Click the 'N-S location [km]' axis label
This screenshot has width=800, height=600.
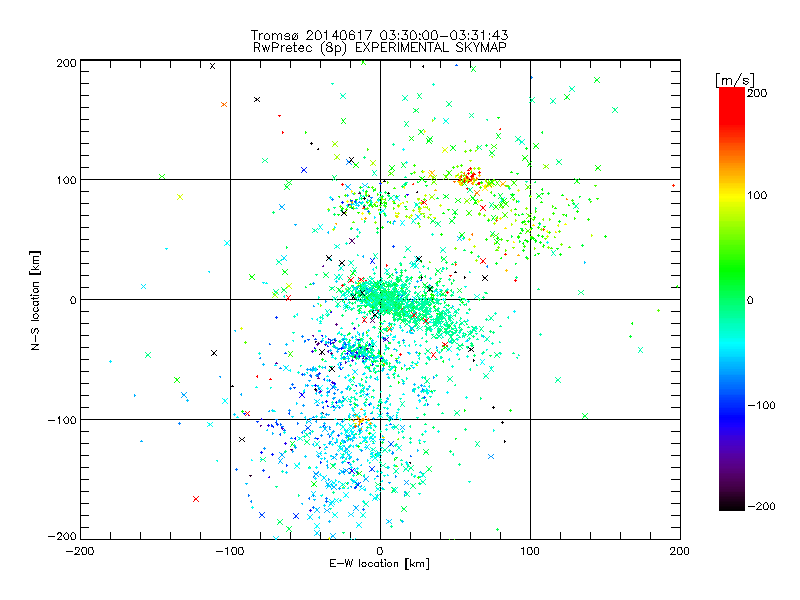(35, 300)
